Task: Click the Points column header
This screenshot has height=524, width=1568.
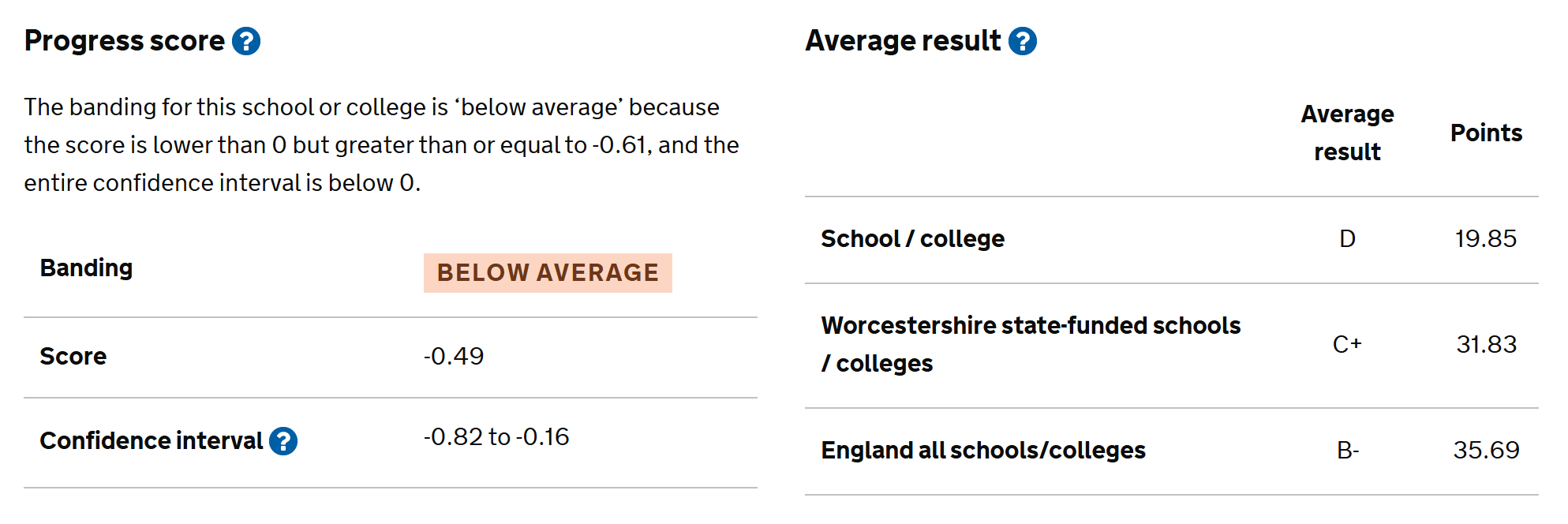Action: pyautogui.click(x=1486, y=133)
